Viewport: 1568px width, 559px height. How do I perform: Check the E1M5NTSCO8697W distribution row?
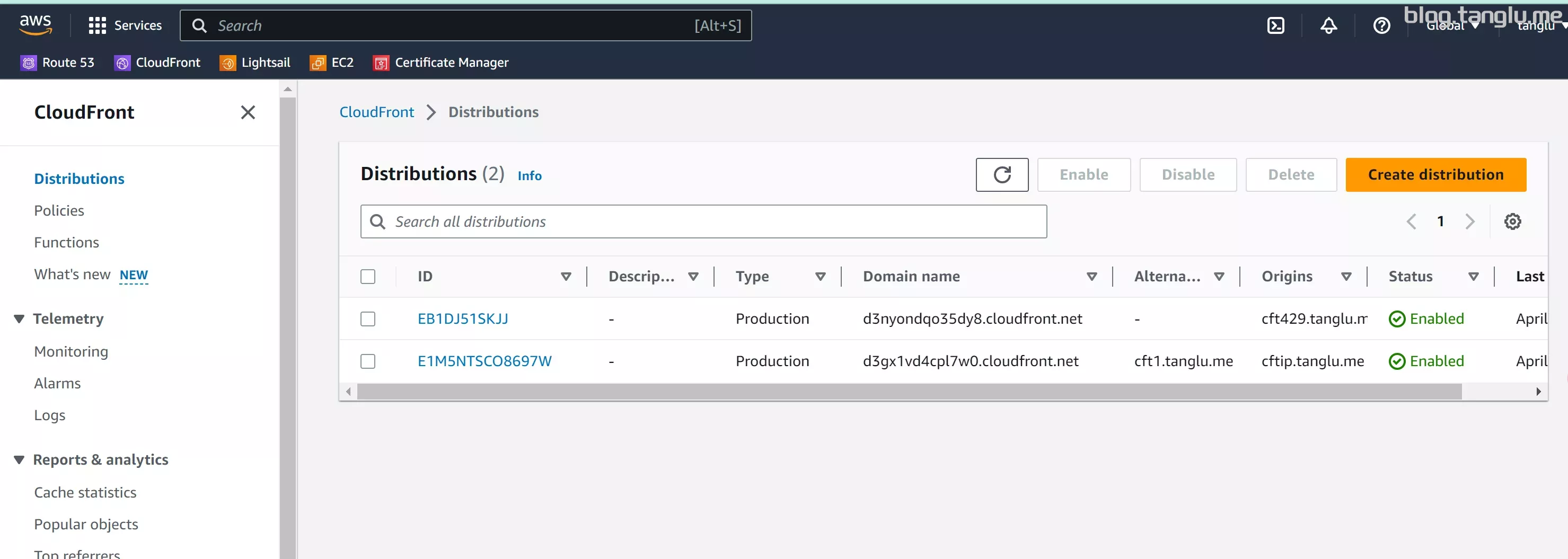pyautogui.click(x=368, y=361)
